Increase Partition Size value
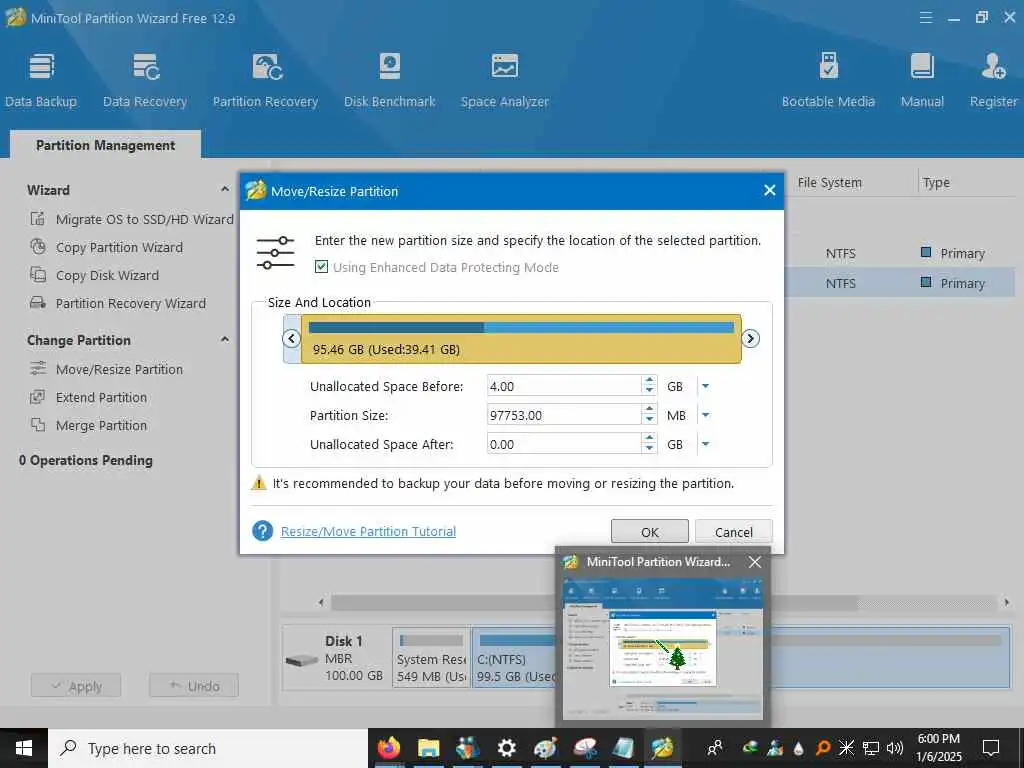The height and width of the screenshot is (768, 1024). pos(649,409)
